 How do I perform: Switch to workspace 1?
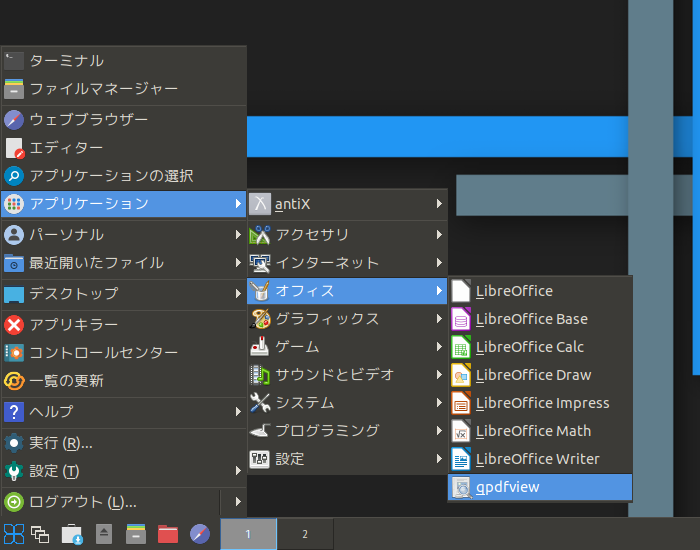248,534
